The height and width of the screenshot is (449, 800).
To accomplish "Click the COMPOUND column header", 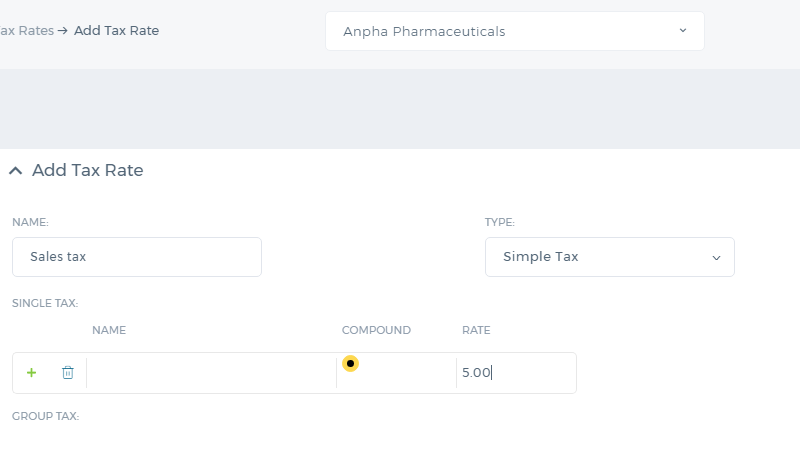I will pos(376,330).
